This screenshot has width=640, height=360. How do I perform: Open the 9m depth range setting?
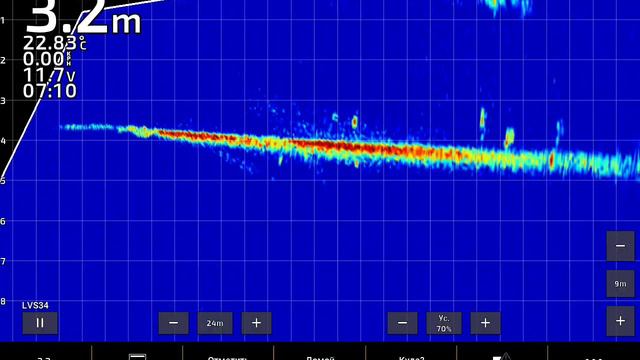pos(620,284)
